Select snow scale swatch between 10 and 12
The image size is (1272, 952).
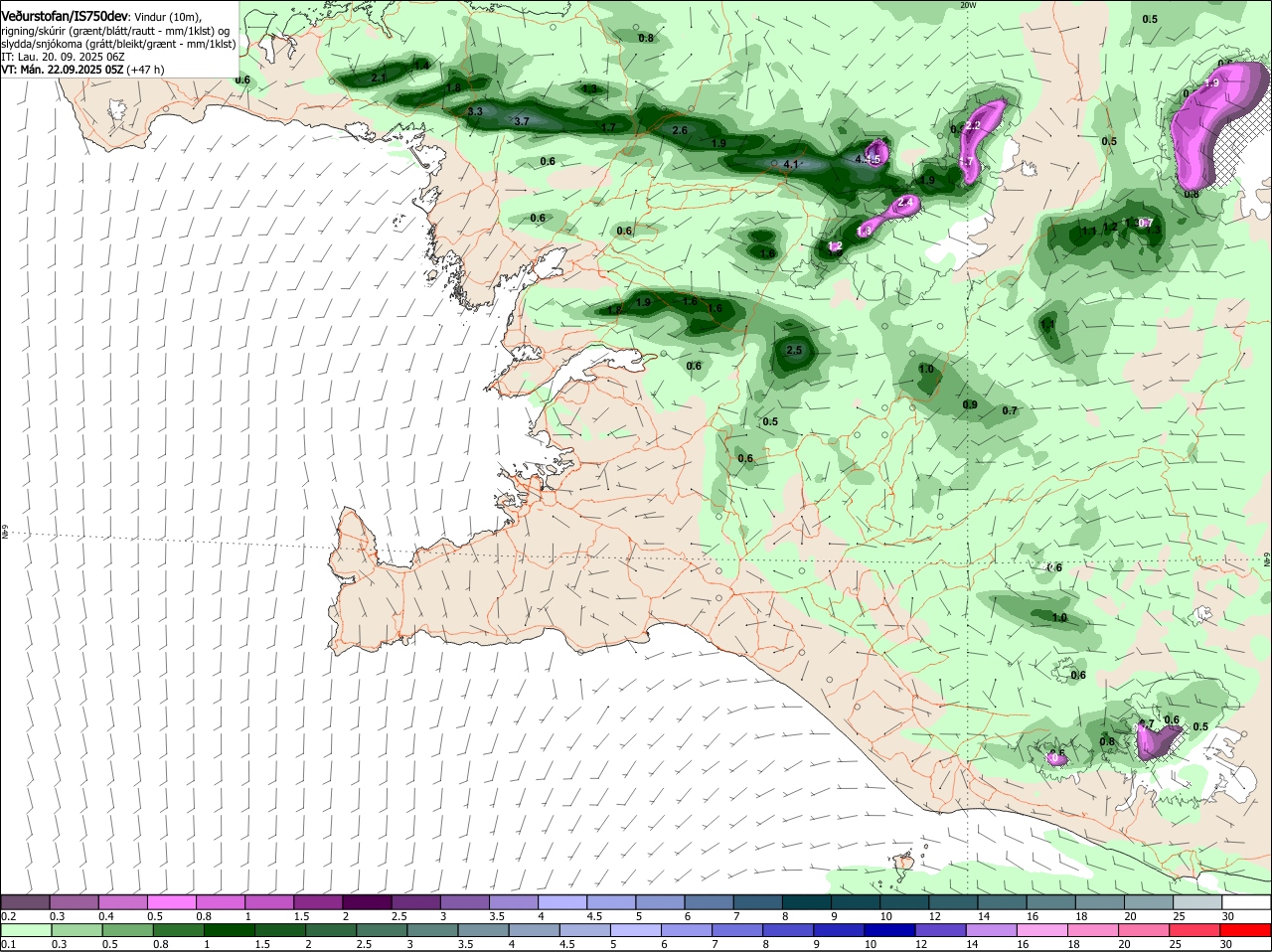[x=905, y=901]
